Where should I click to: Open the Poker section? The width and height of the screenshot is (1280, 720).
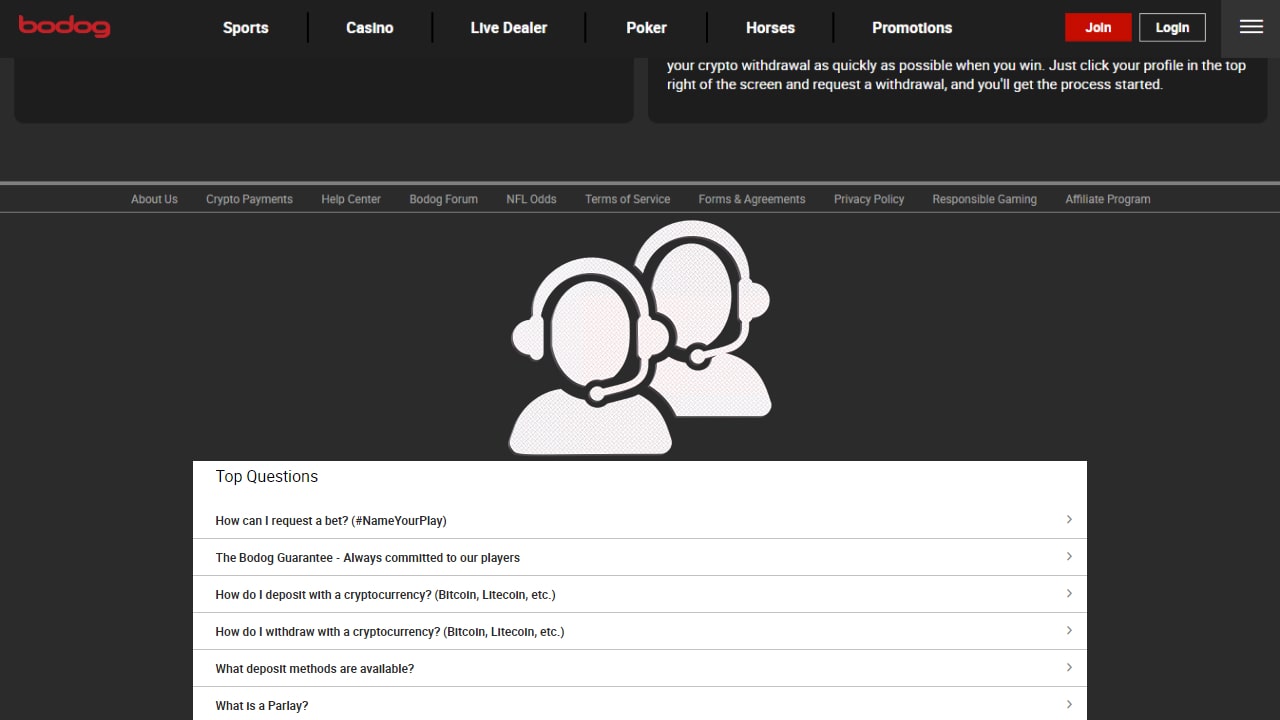point(647,28)
